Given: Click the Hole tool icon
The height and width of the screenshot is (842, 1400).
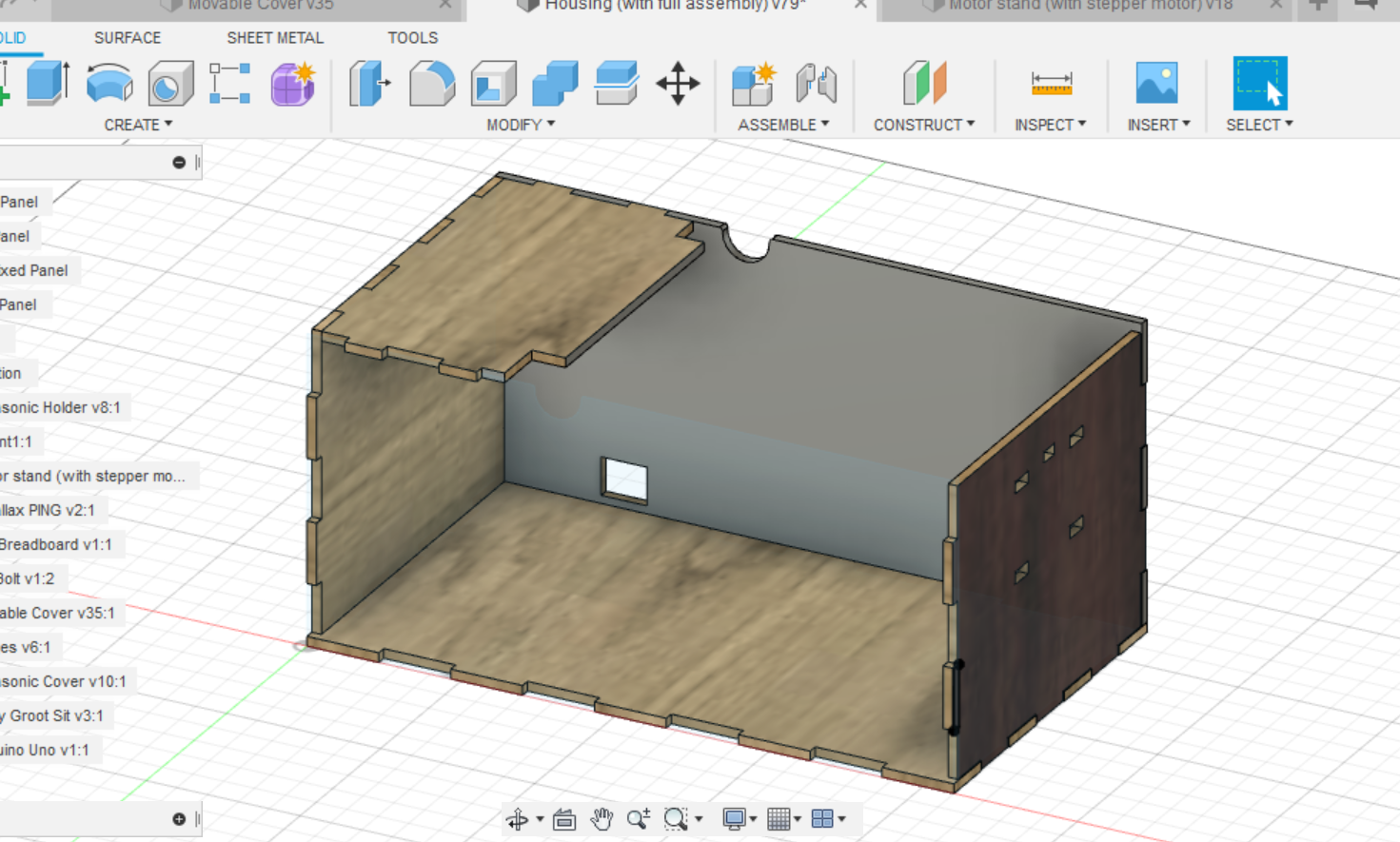Looking at the screenshot, I should 170,83.
